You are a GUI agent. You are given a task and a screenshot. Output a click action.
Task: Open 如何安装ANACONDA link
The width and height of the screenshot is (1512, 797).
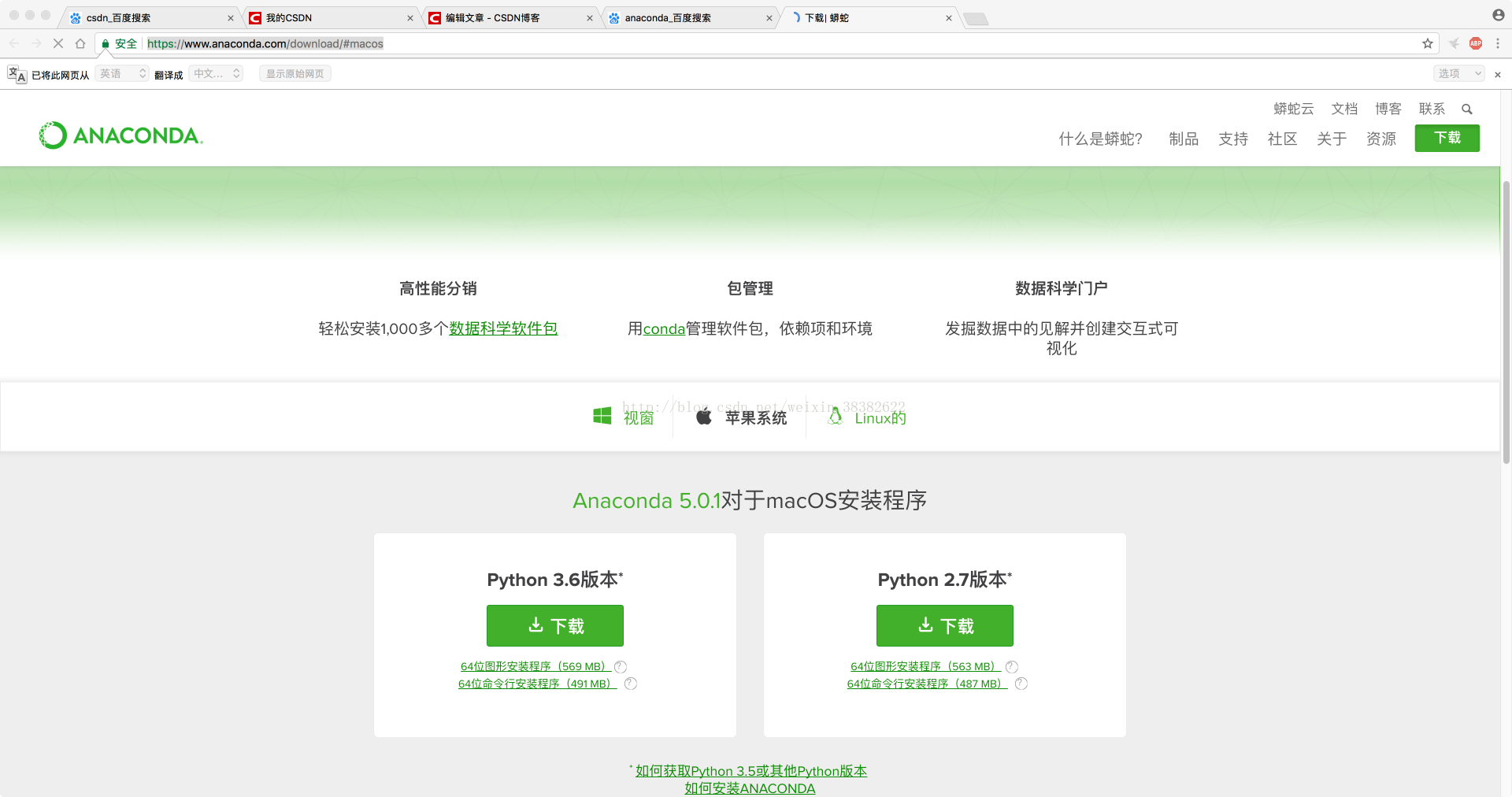[x=750, y=788]
